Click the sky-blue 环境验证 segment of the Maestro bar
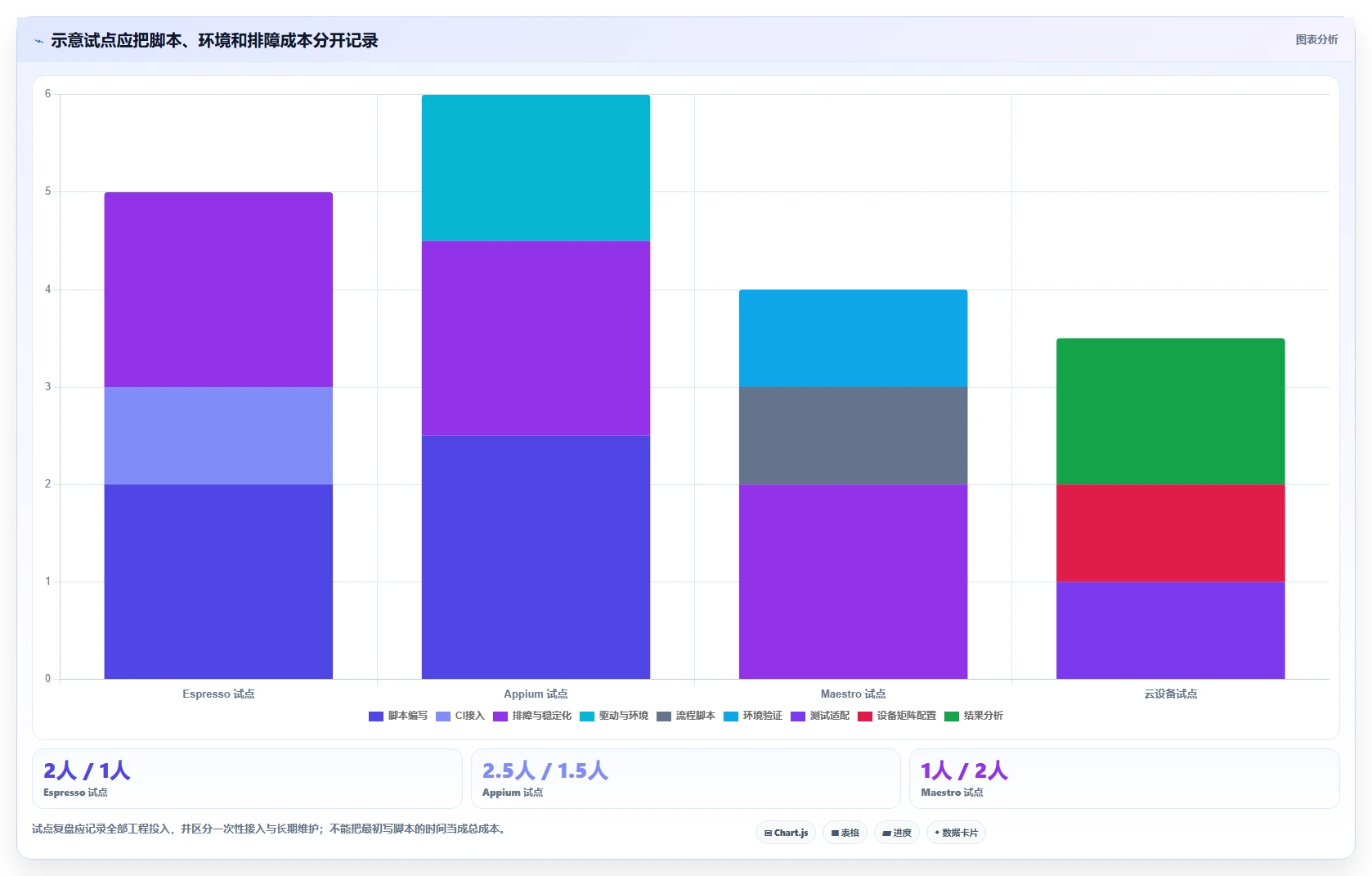The width and height of the screenshot is (1372, 876). click(853, 339)
